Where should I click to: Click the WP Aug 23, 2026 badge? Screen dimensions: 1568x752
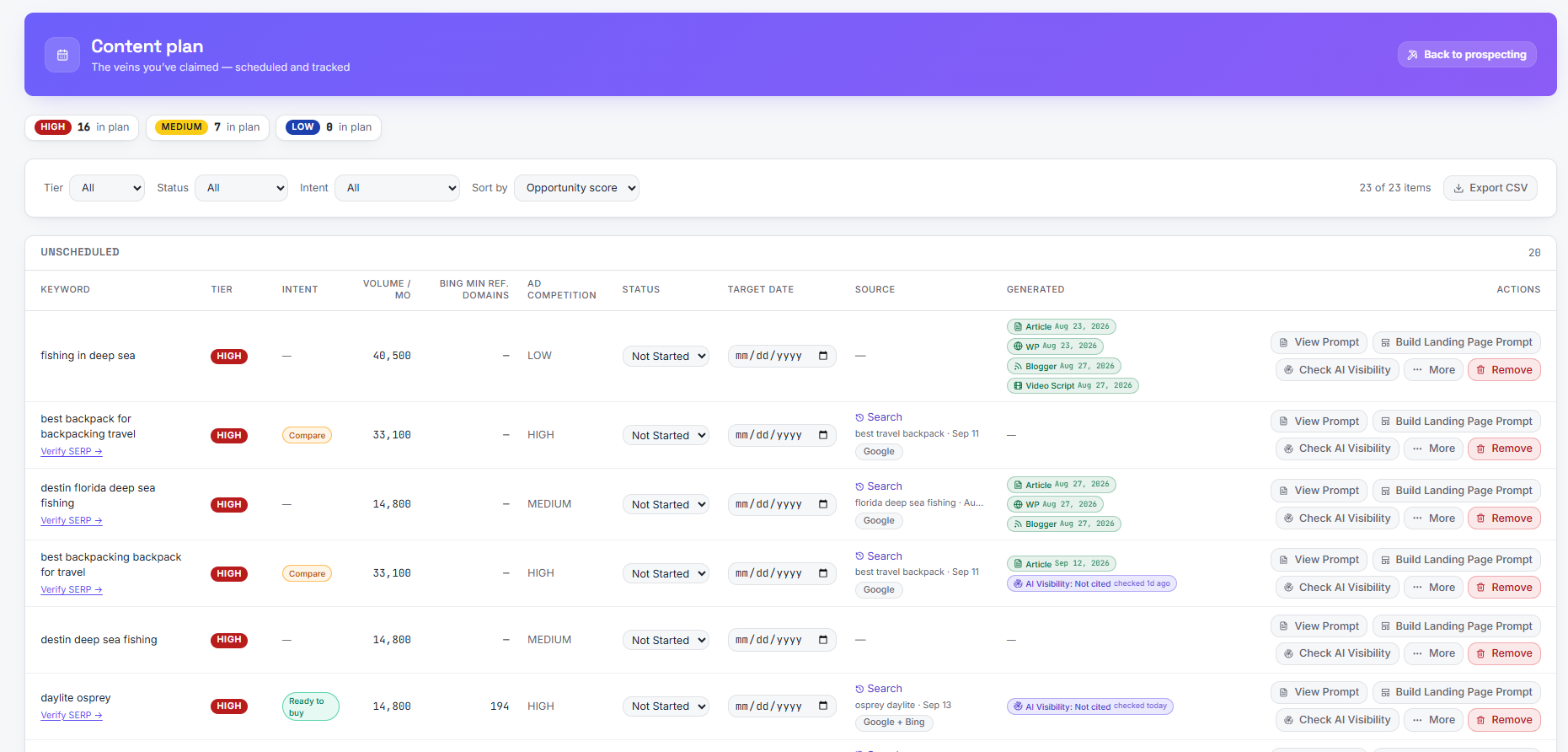tap(1055, 346)
